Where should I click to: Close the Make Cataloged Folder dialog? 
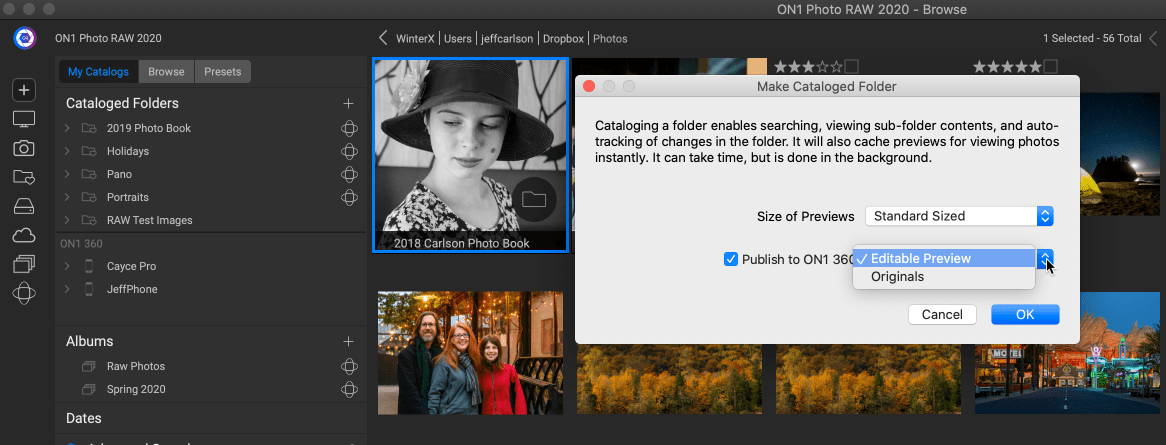589,86
